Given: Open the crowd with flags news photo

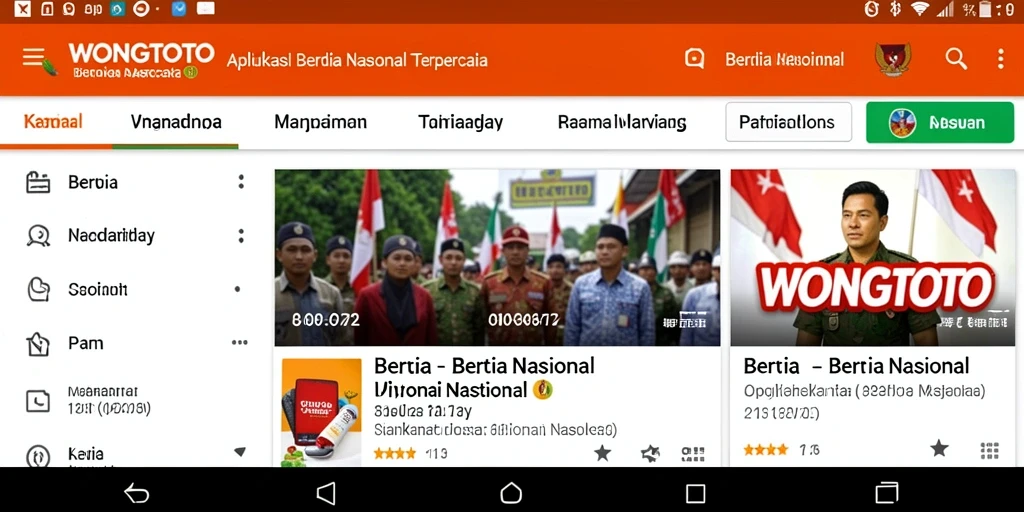Looking at the screenshot, I should [497, 258].
